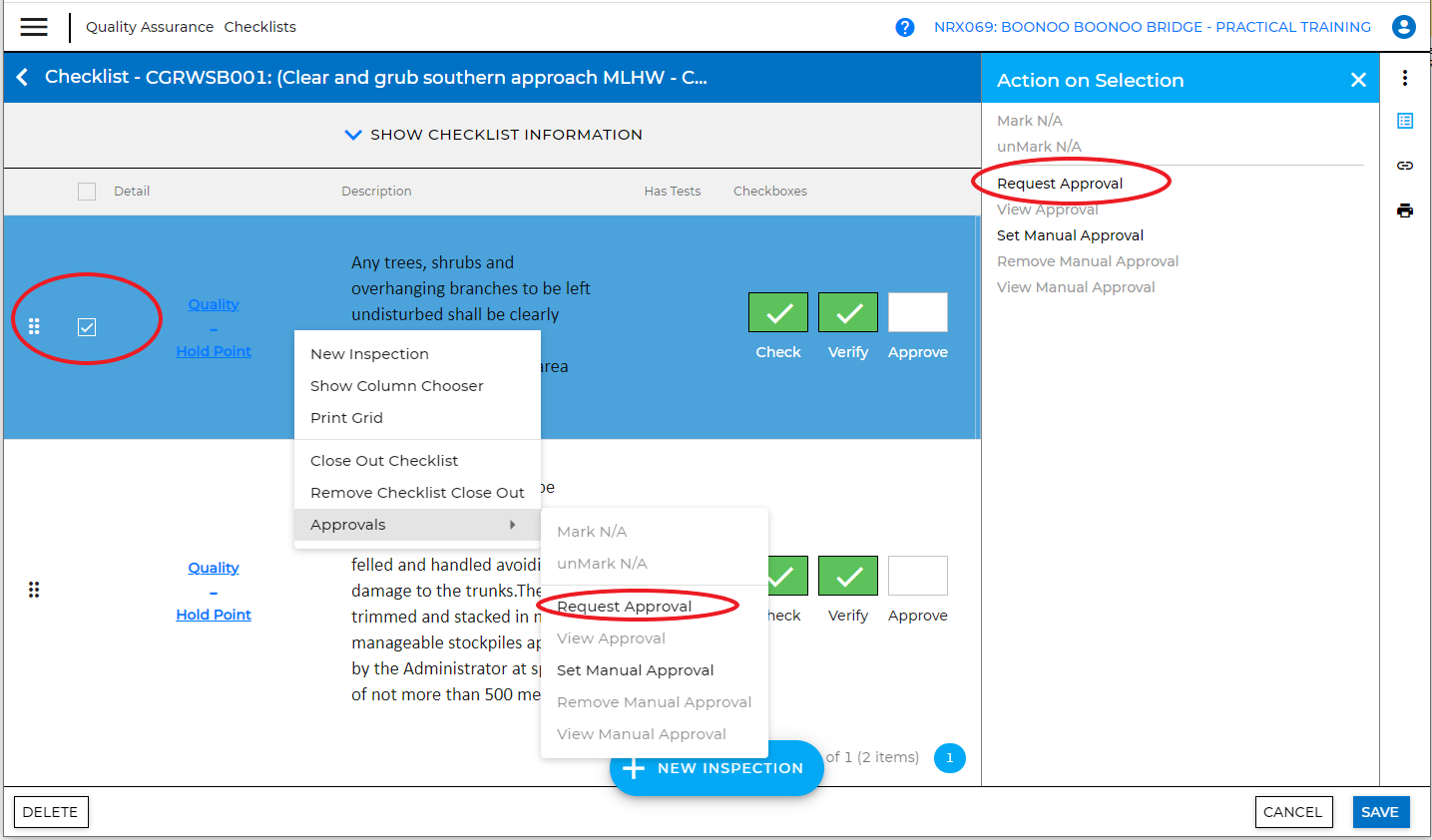Tick the empty Approve box in first row
The height and width of the screenshot is (840, 1432).
pos(917,312)
